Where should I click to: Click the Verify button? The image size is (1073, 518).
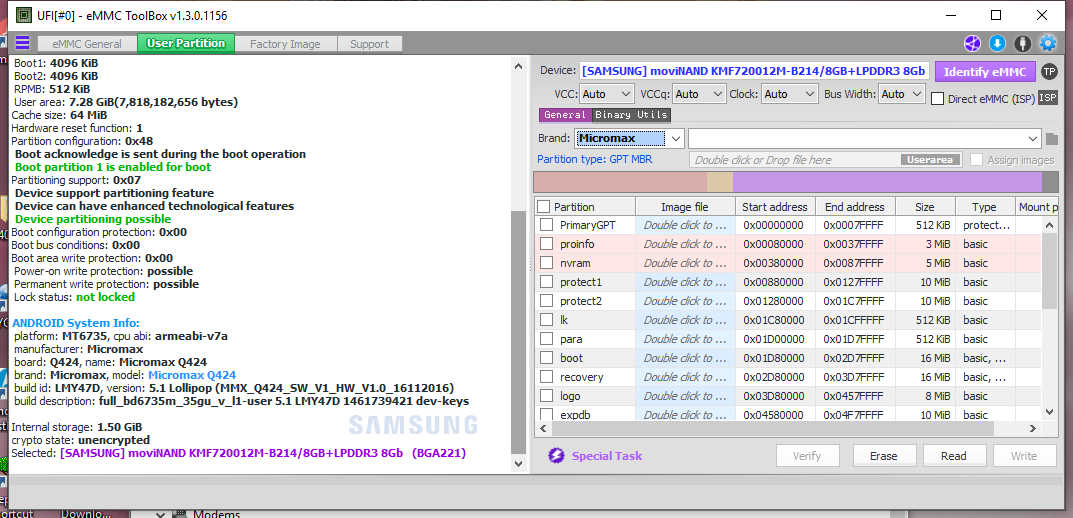point(807,456)
